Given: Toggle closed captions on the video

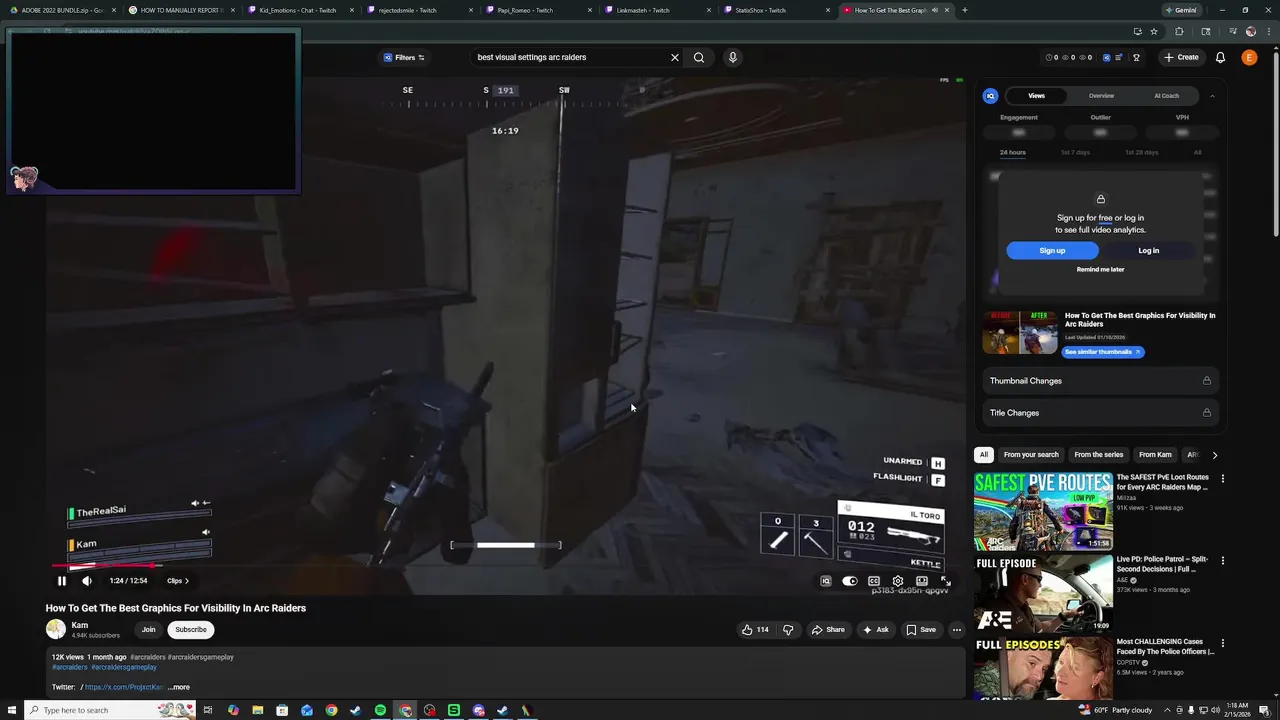Looking at the screenshot, I should coord(874,581).
